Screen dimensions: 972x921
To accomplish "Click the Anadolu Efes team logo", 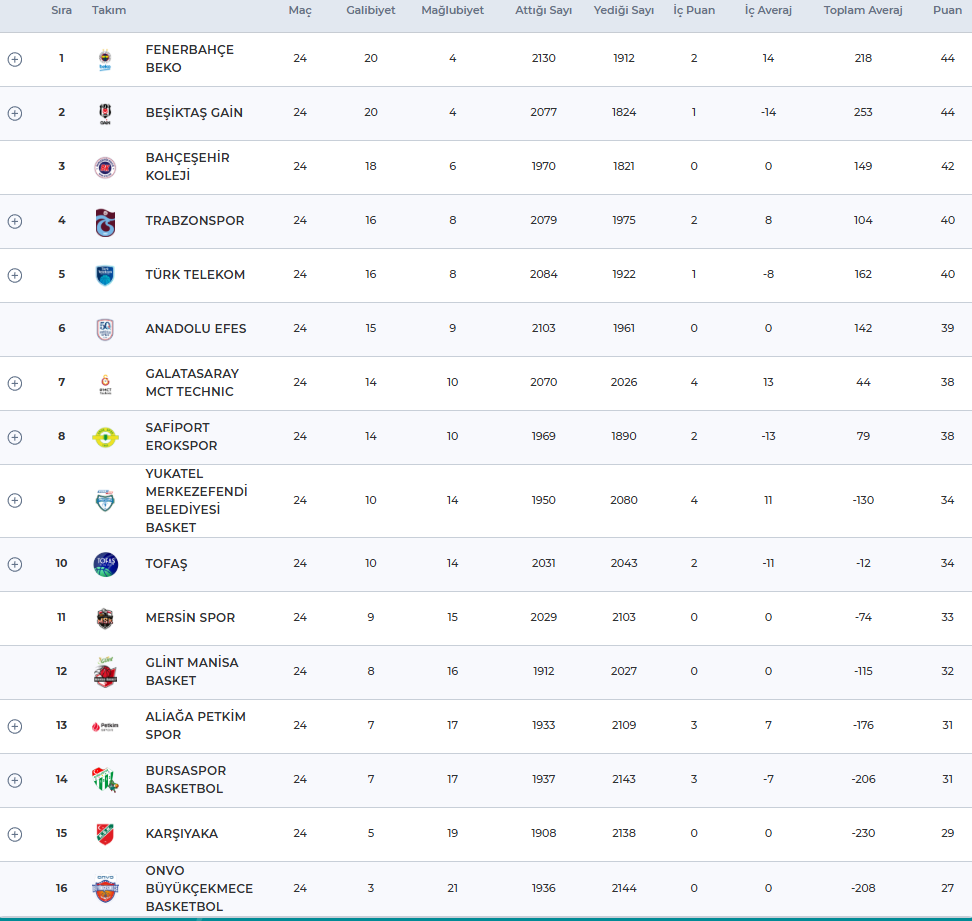I will [x=105, y=329].
